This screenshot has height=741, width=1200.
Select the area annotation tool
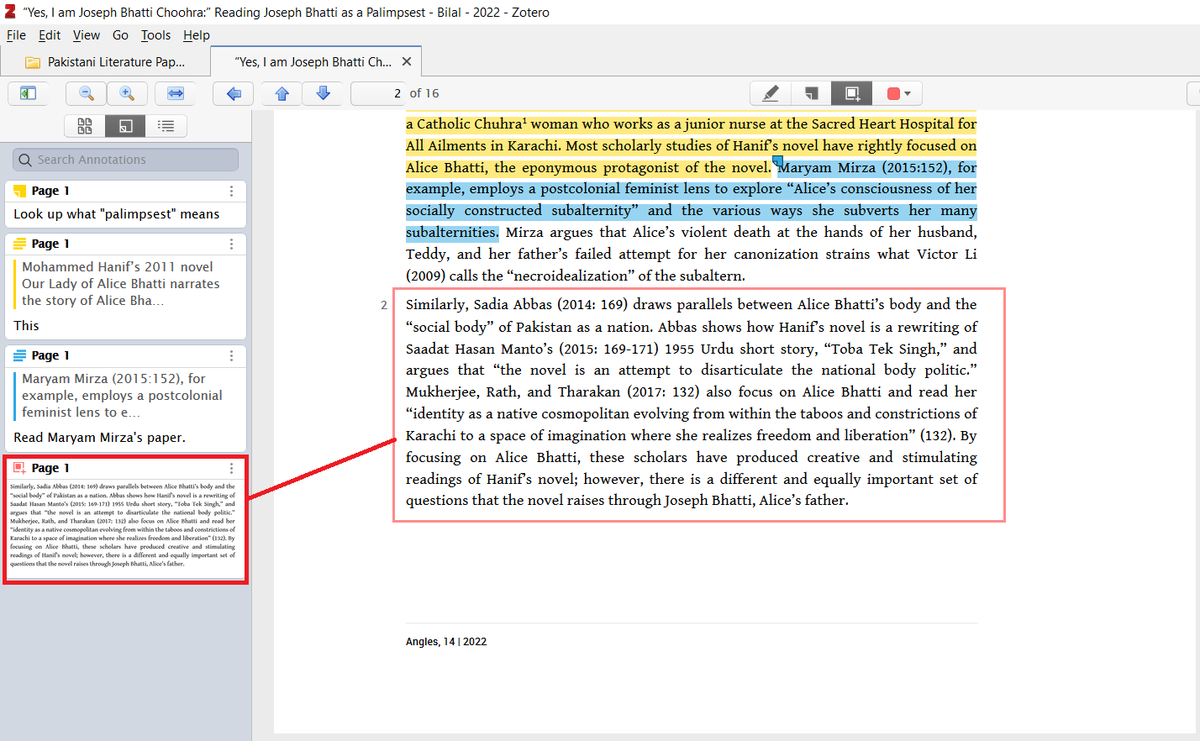(852, 92)
